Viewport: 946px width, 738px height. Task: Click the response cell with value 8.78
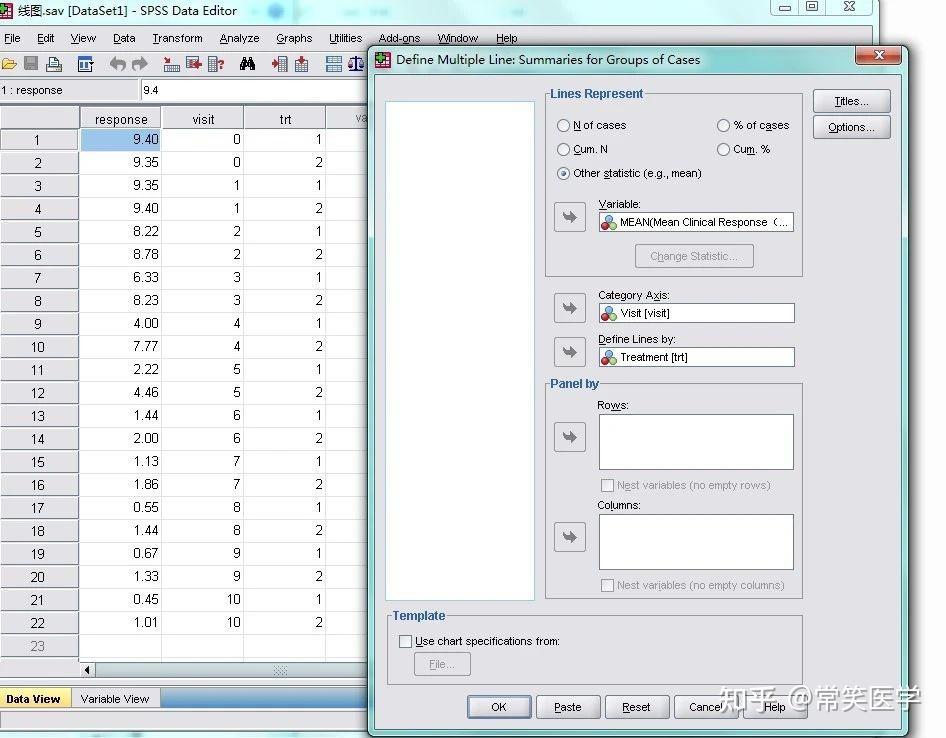(121, 254)
